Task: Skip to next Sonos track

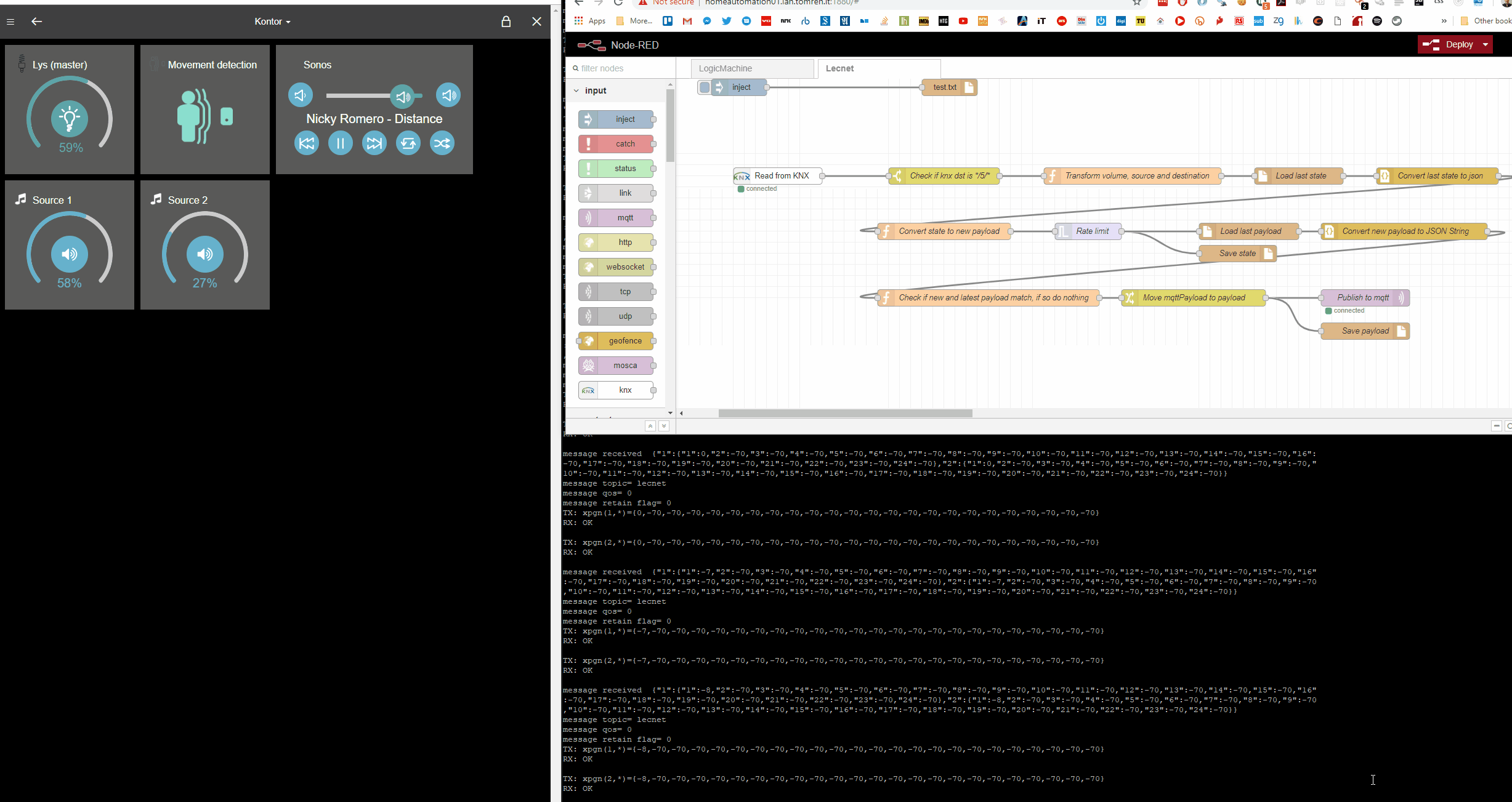Action: 374,143
